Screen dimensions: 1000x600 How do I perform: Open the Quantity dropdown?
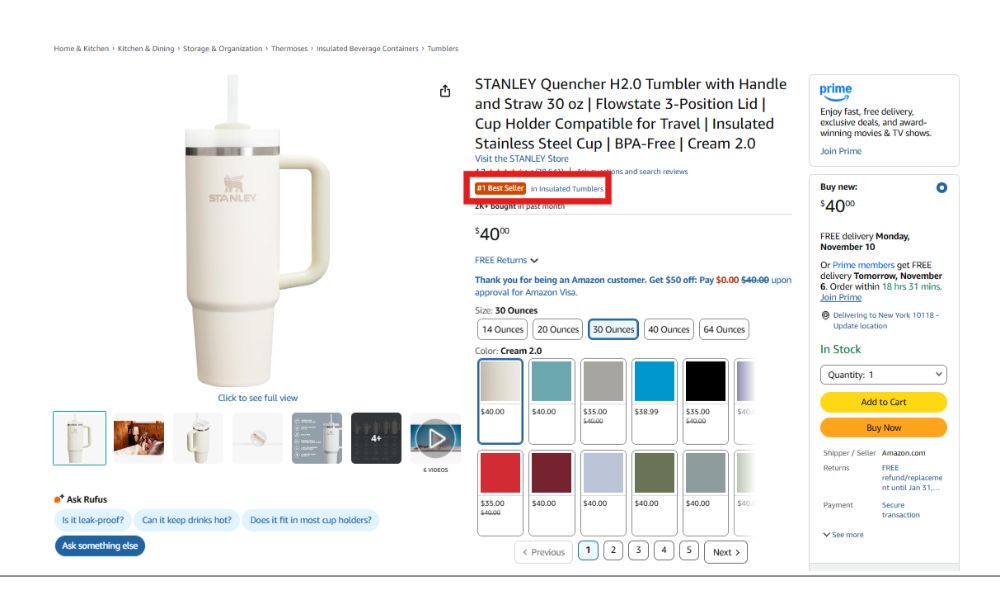click(883, 374)
